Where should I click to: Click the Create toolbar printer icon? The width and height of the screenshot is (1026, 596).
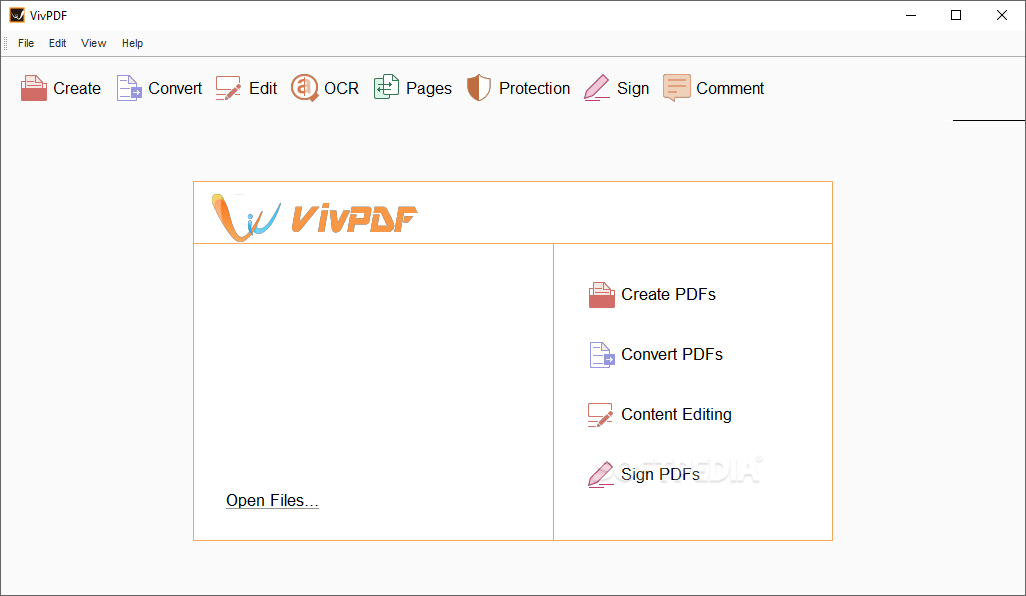click(33, 88)
